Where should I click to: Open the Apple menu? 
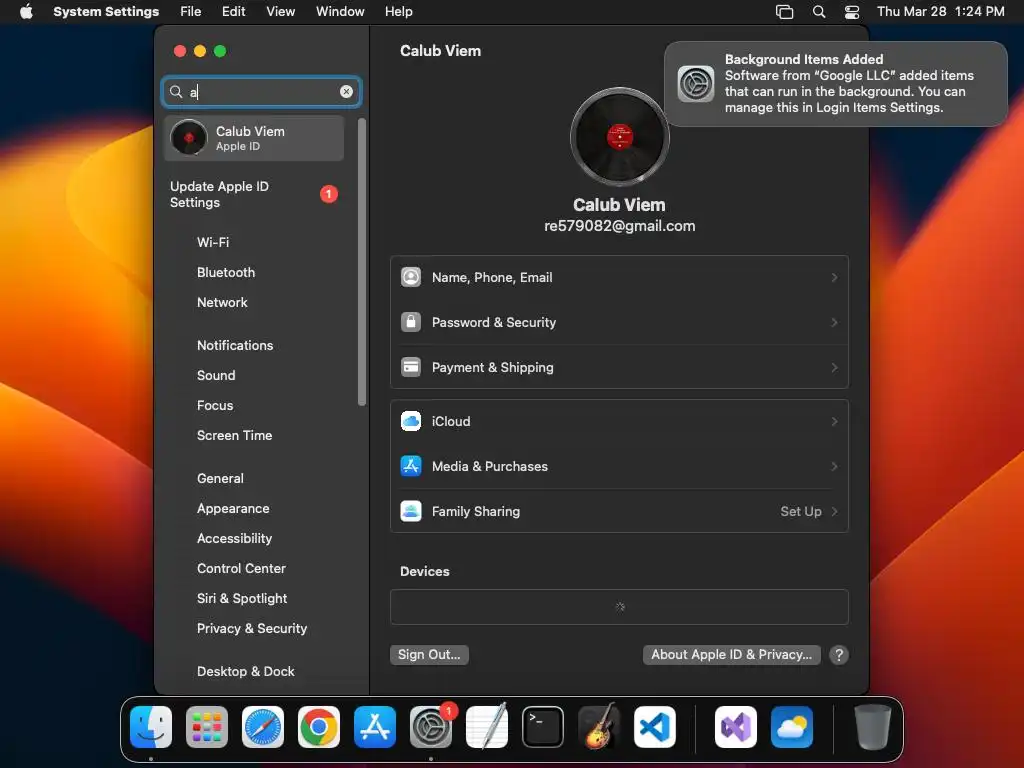pyautogui.click(x=26, y=11)
